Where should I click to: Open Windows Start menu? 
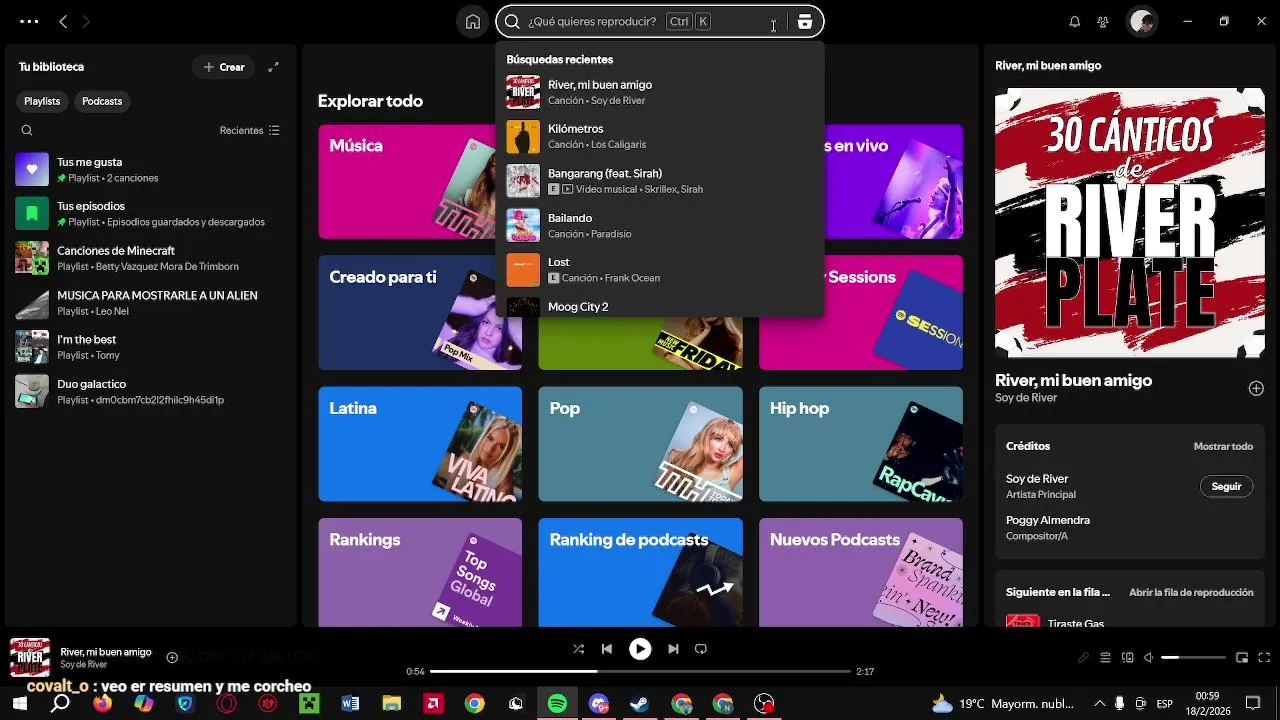click(x=19, y=704)
